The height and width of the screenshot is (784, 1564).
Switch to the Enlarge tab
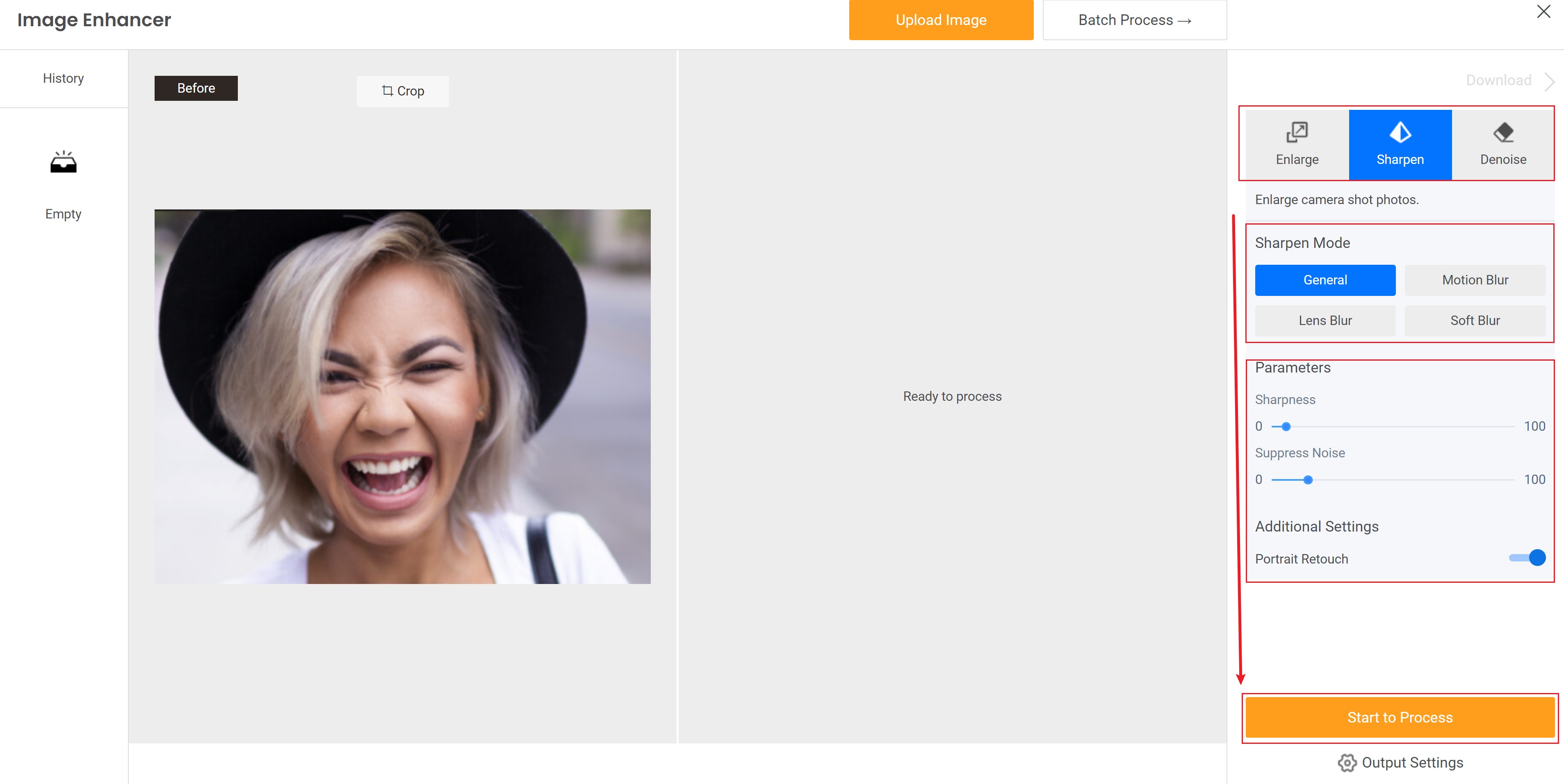point(1296,144)
